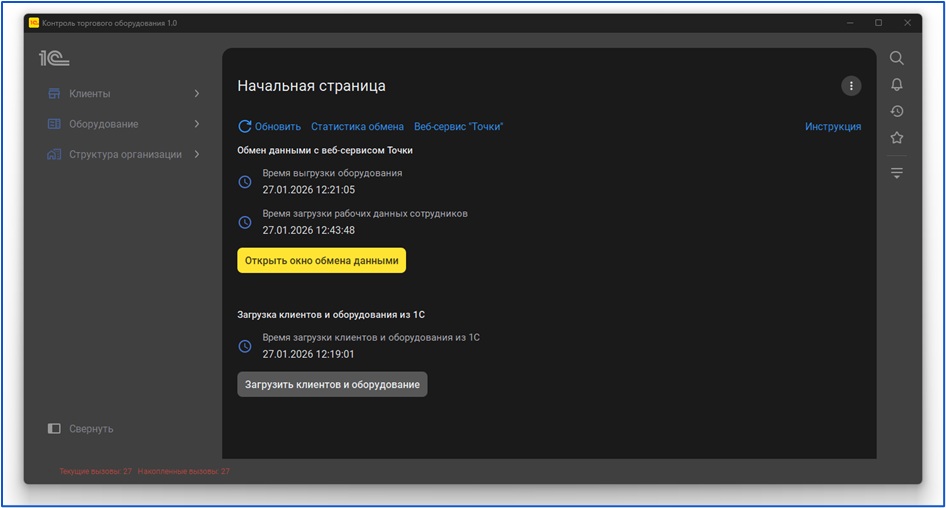Click Загрузка клиентов и оборудования из 1С heading
Screen dimensions: 946x508
[331, 314]
